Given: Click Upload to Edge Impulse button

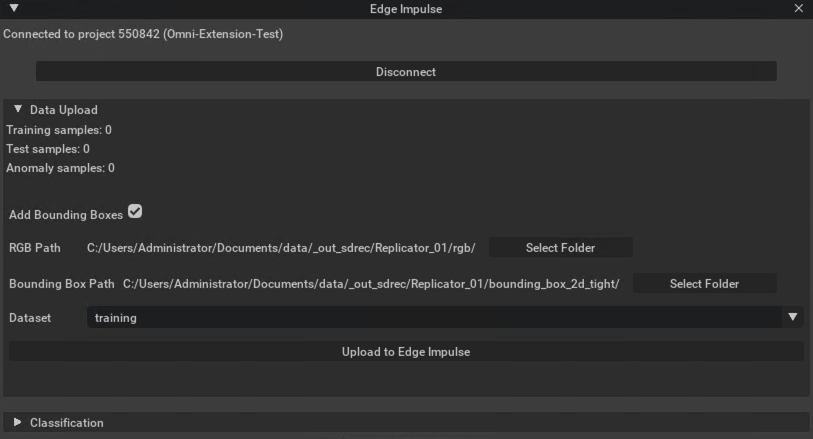Looking at the screenshot, I should (406, 351).
